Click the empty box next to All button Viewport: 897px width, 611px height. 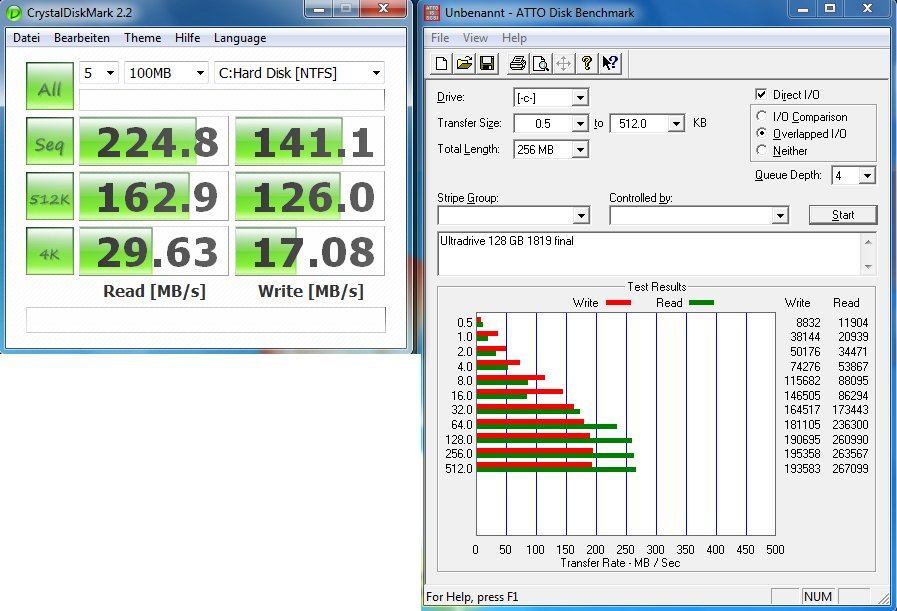(x=232, y=100)
